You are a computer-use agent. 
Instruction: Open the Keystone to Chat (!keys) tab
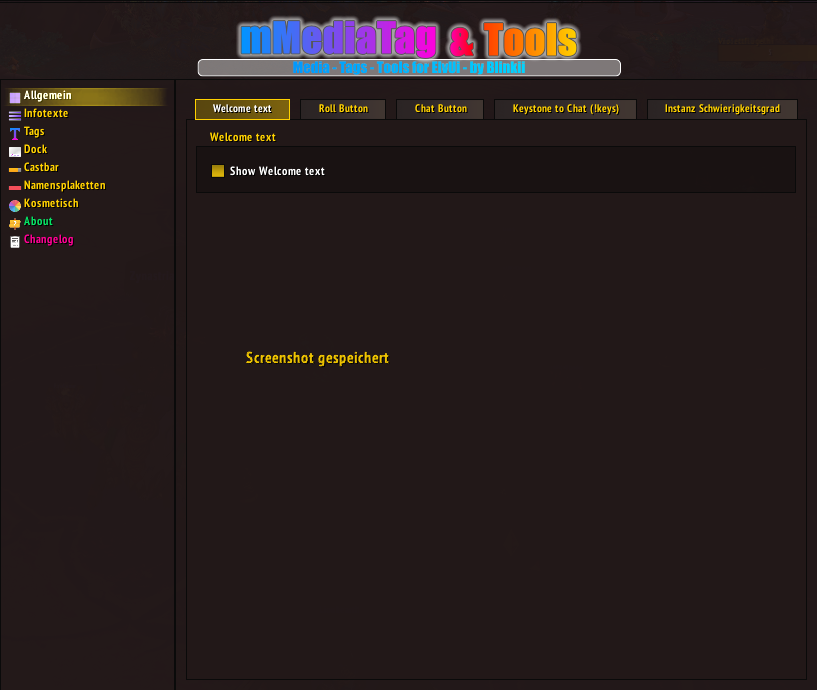click(x=566, y=109)
